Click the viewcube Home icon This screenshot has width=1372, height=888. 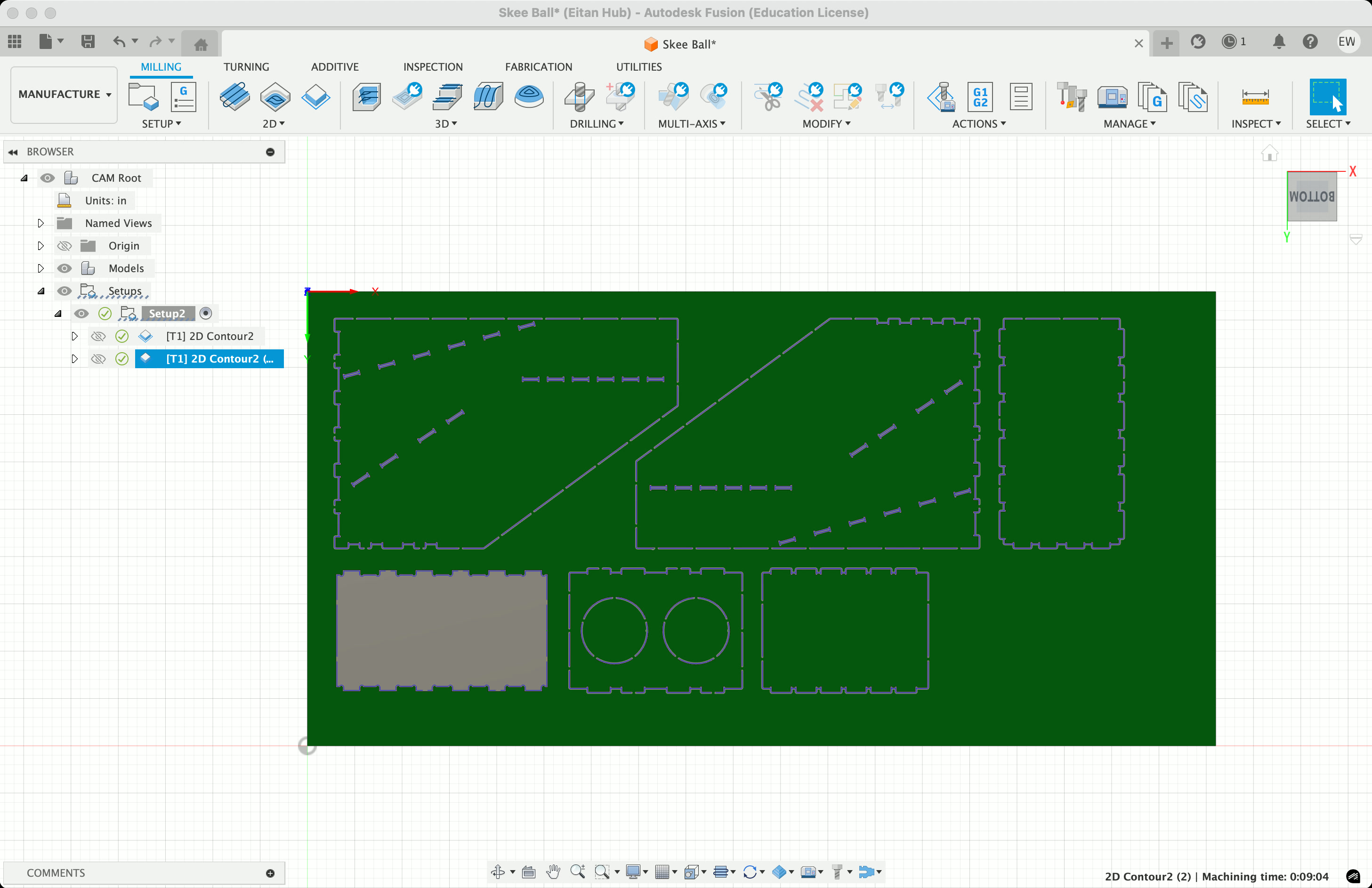pyautogui.click(x=1269, y=153)
